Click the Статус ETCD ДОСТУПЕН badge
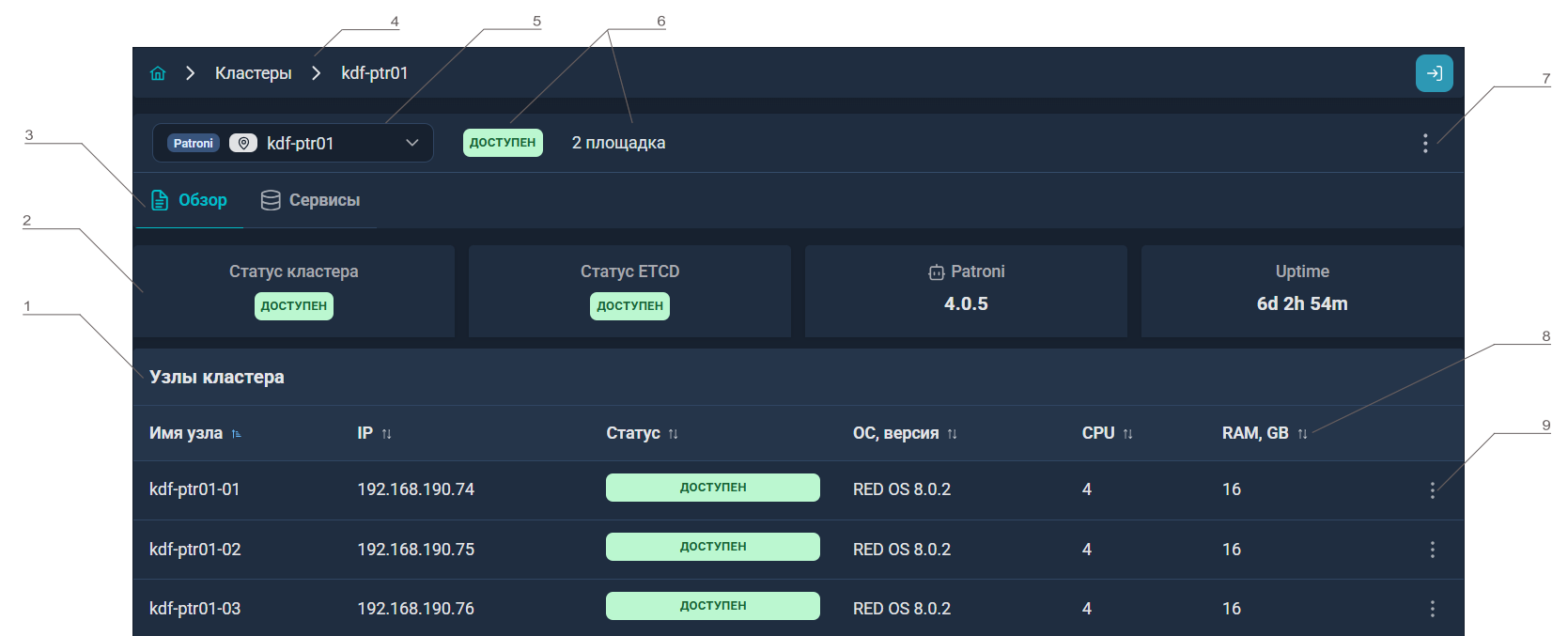Image resolution: width=1568 pixels, height=636 pixels. pyautogui.click(x=629, y=306)
